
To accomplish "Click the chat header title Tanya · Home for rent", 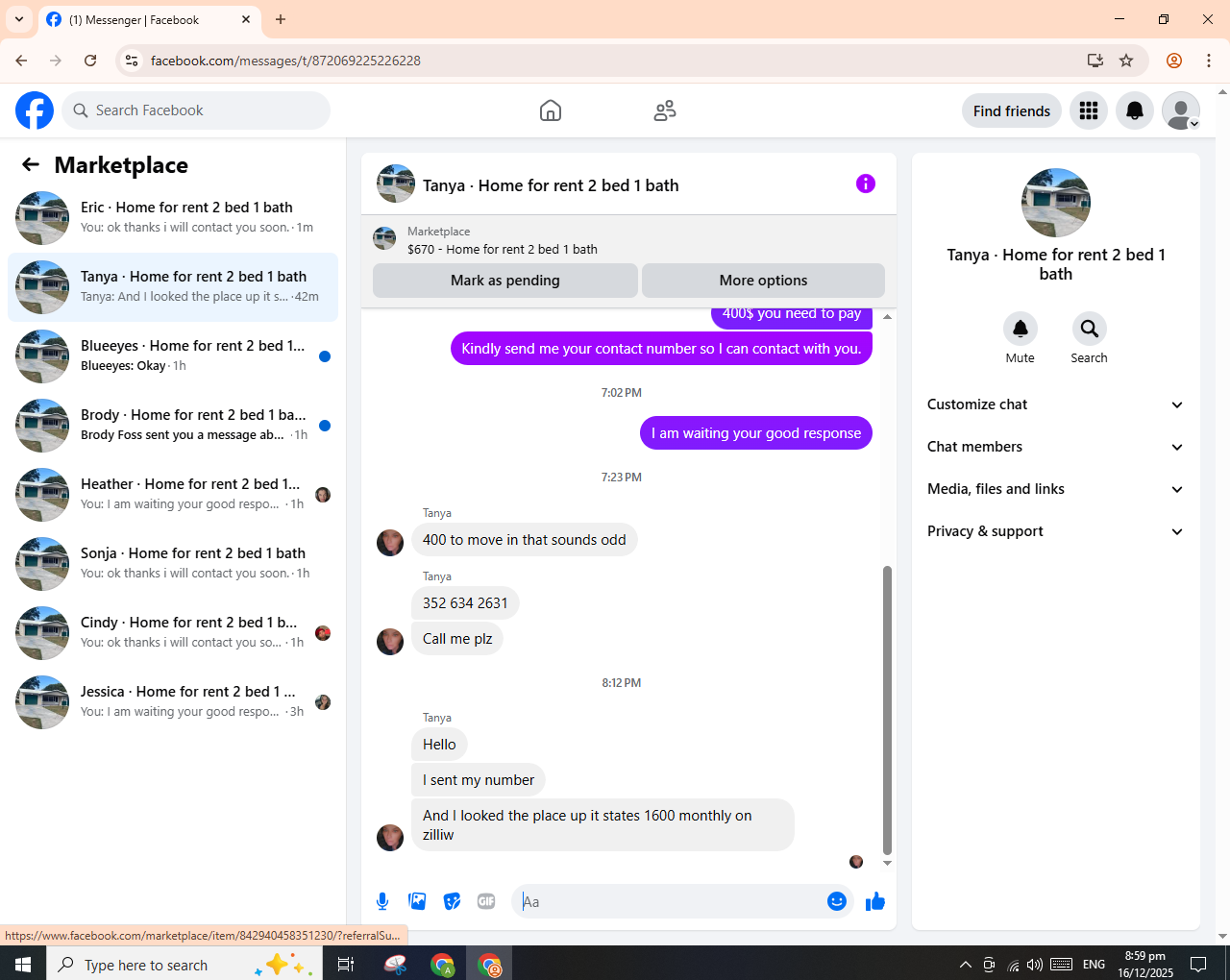I will (x=551, y=185).
